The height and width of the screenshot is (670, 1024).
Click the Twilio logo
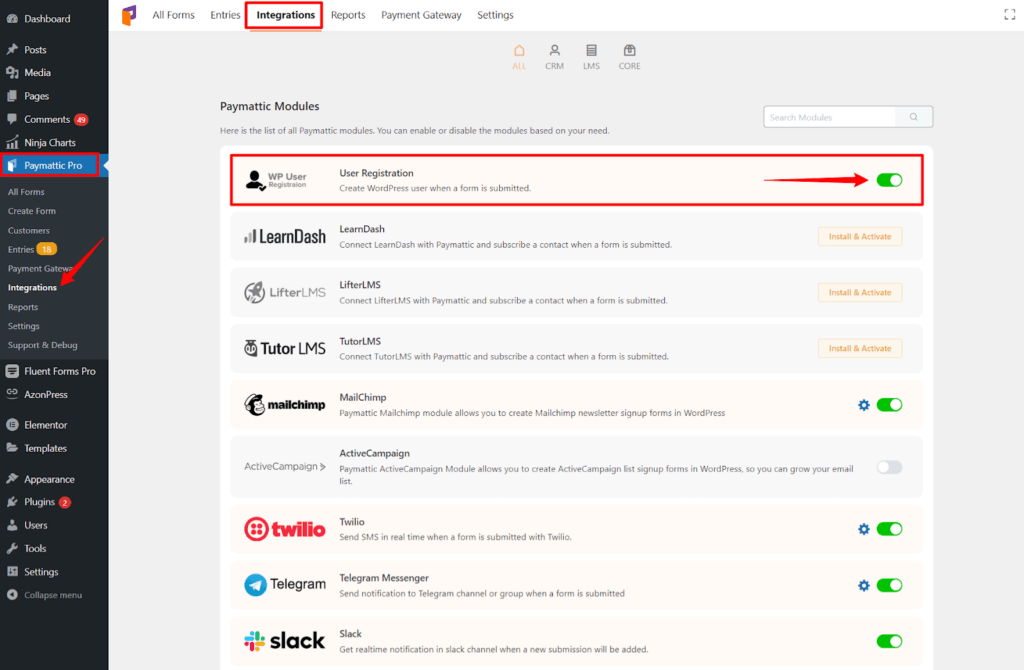coord(285,529)
